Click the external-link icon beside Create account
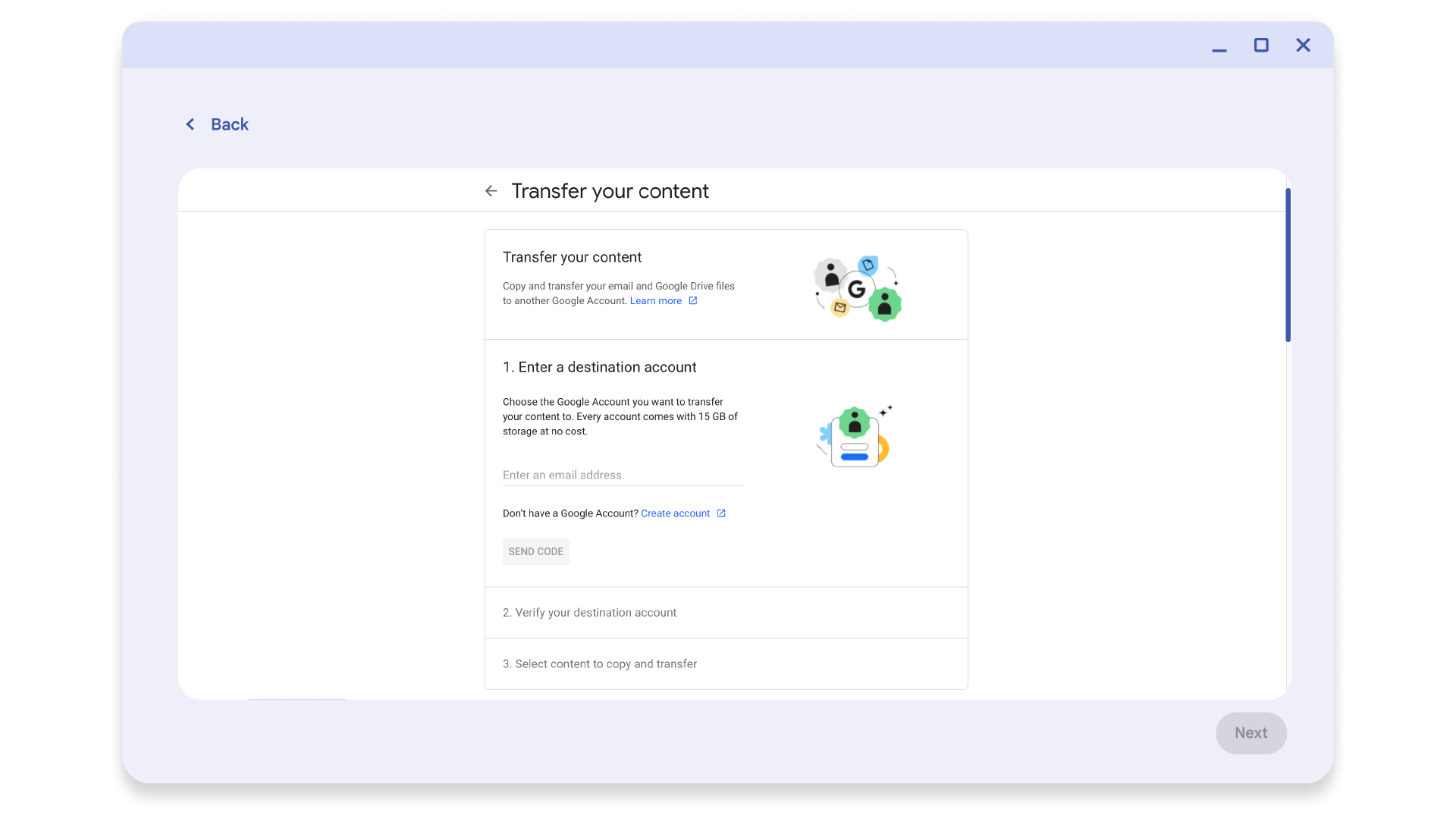1456x819 pixels. tap(720, 513)
